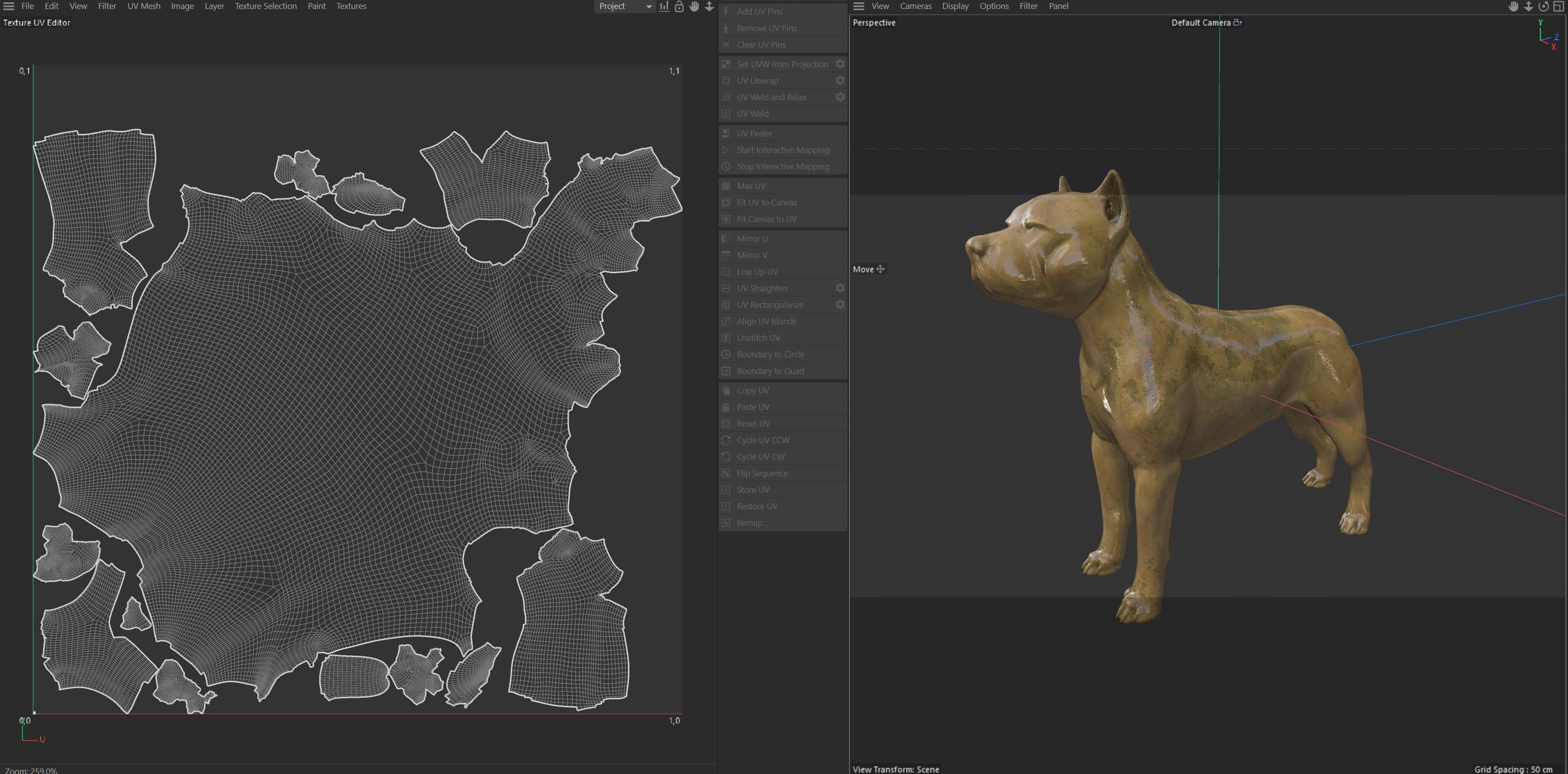1568x774 pixels.
Task: Open the UV editor hamburger menu
Action: [x=9, y=6]
